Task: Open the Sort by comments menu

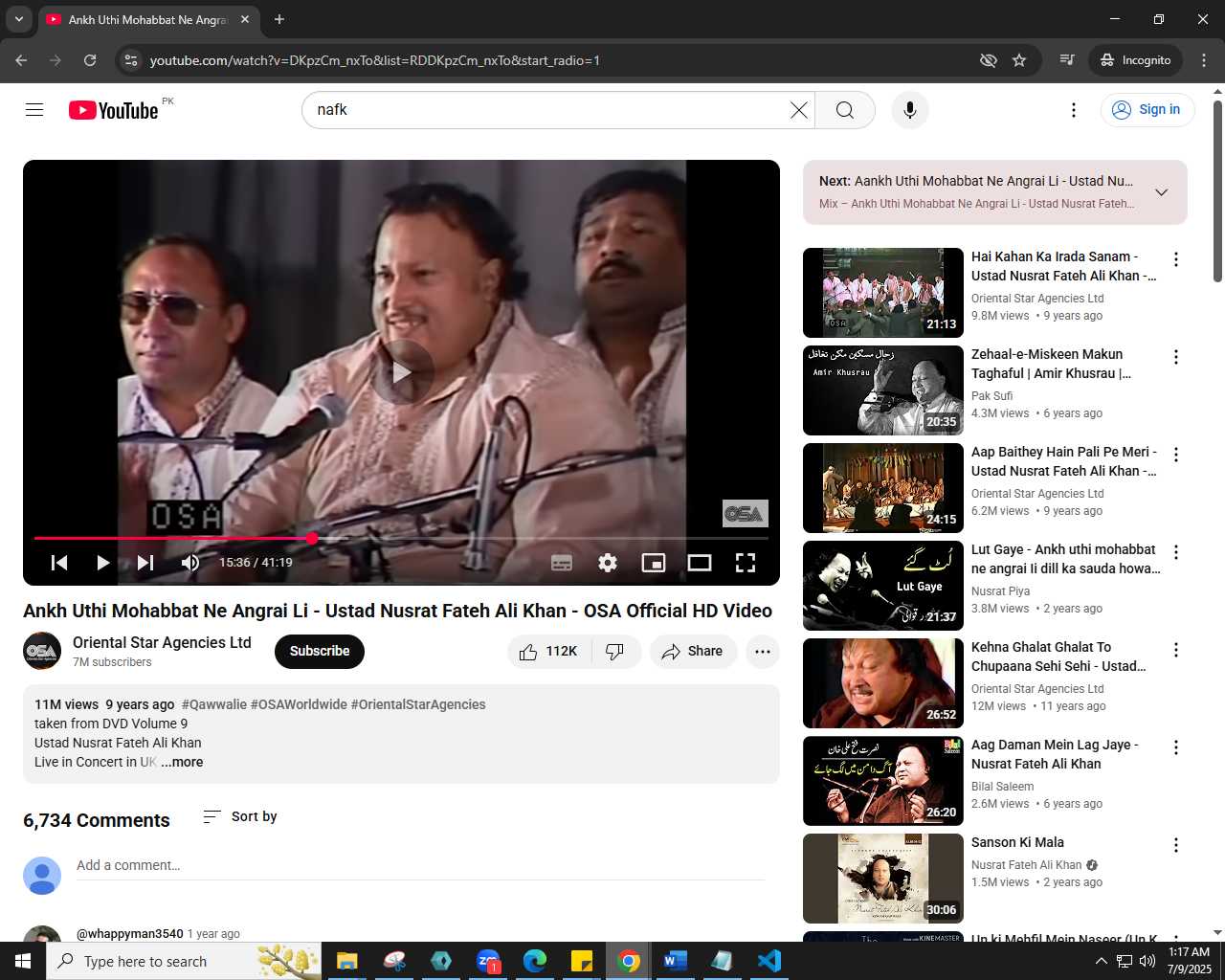Action: click(x=240, y=816)
